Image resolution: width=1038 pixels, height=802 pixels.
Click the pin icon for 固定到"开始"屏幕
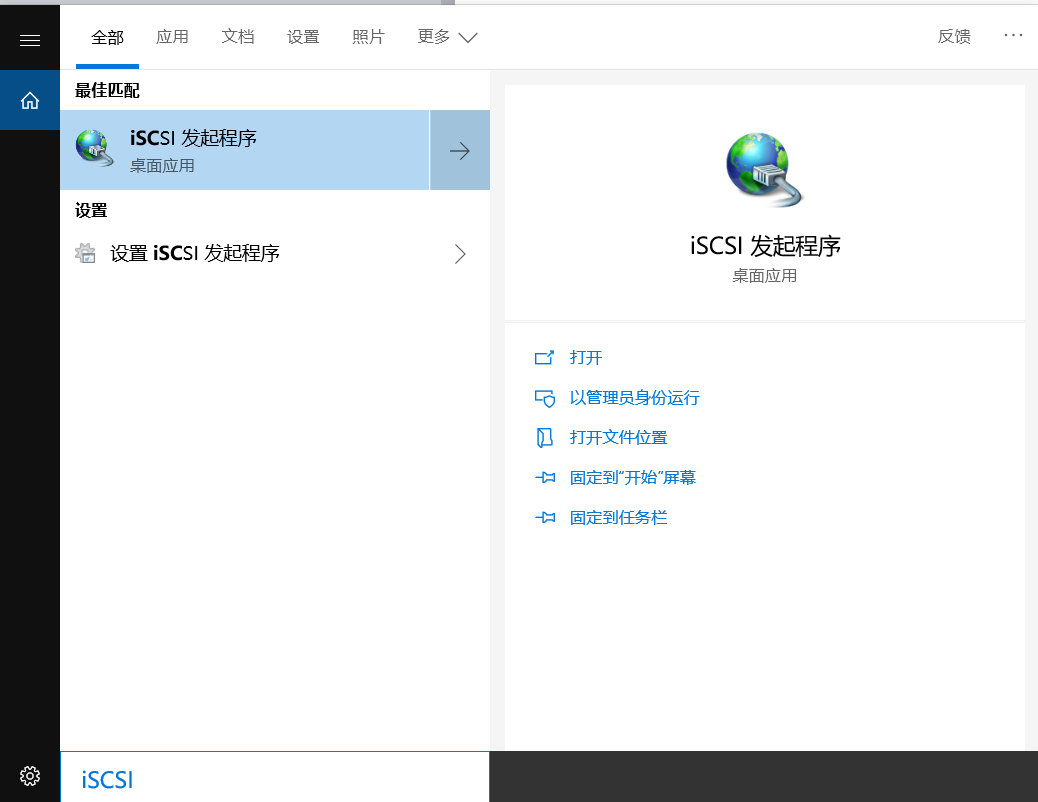[x=544, y=478]
